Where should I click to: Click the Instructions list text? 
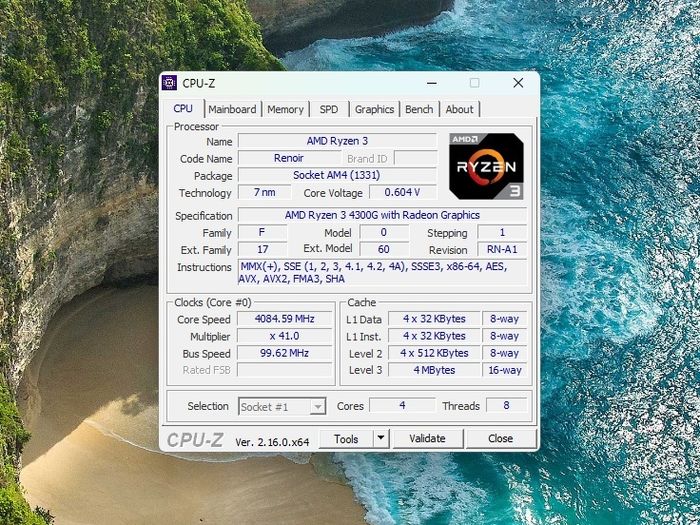(382, 273)
